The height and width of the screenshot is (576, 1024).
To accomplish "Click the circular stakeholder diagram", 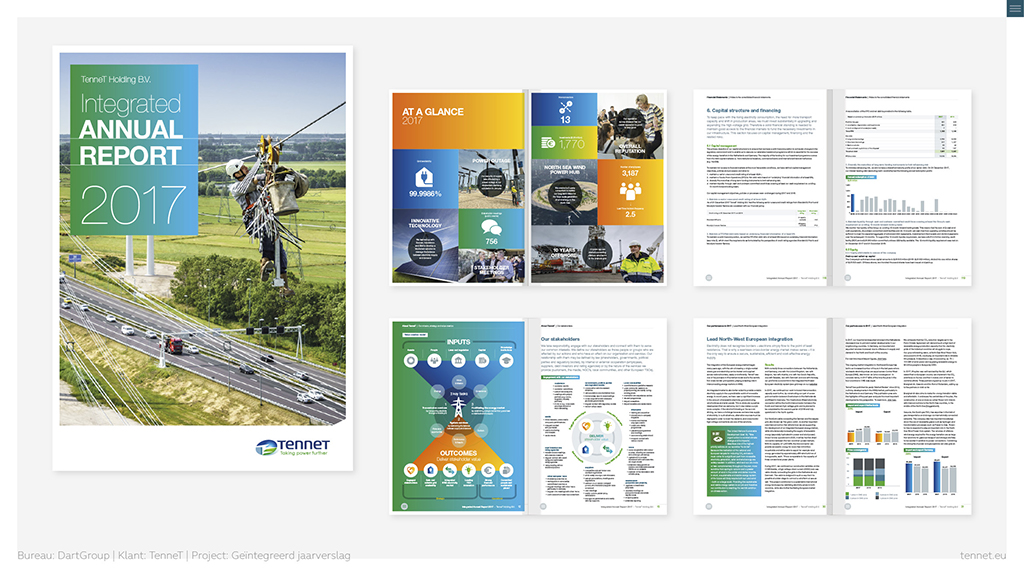I will (x=595, y=439).
